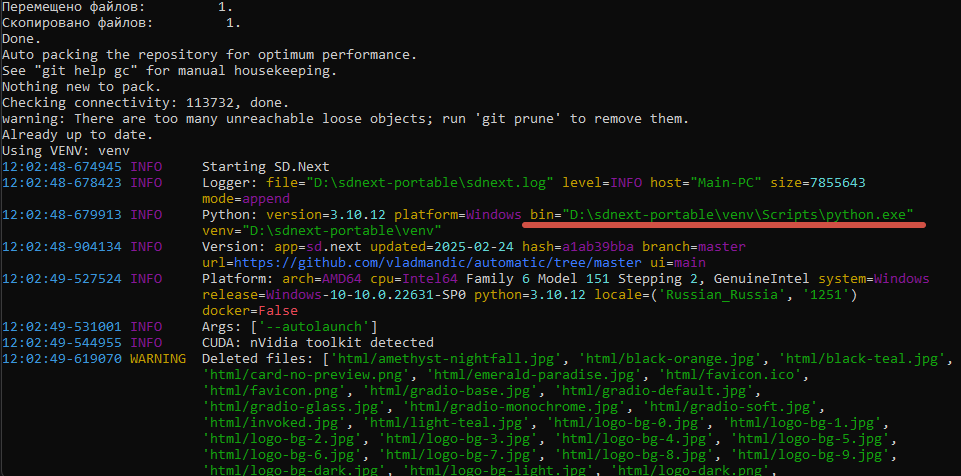Click 'release=Windows-10-10.0.22631-SP0' entry

pyautogui.click(x=334, y=295)
